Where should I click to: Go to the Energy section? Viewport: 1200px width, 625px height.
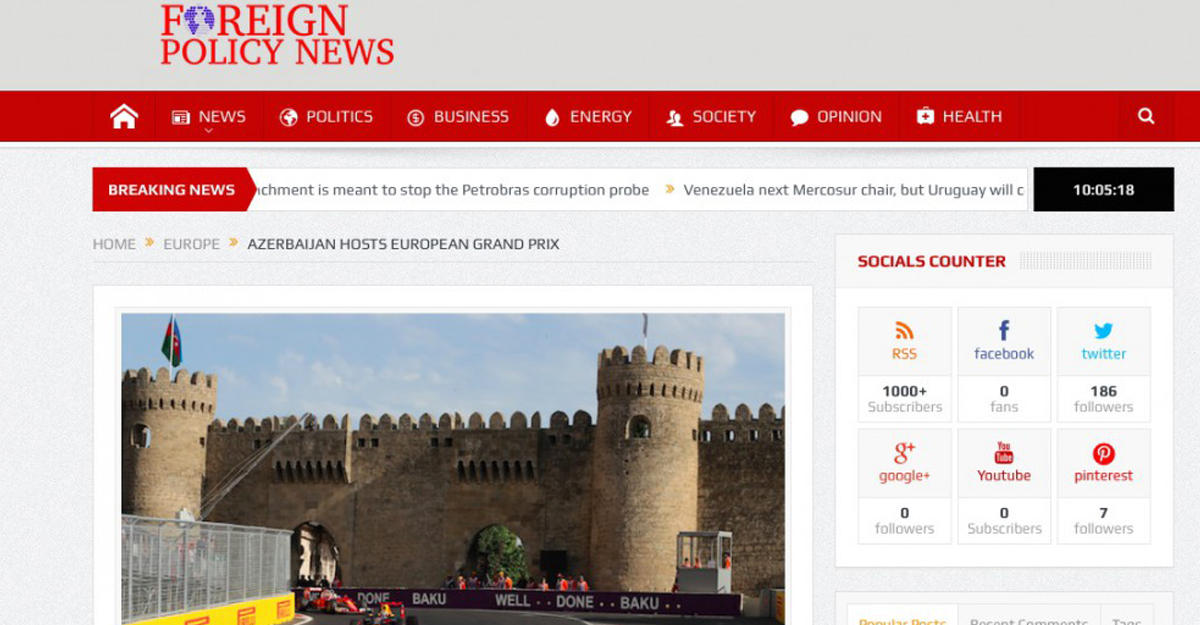[588, 117]
